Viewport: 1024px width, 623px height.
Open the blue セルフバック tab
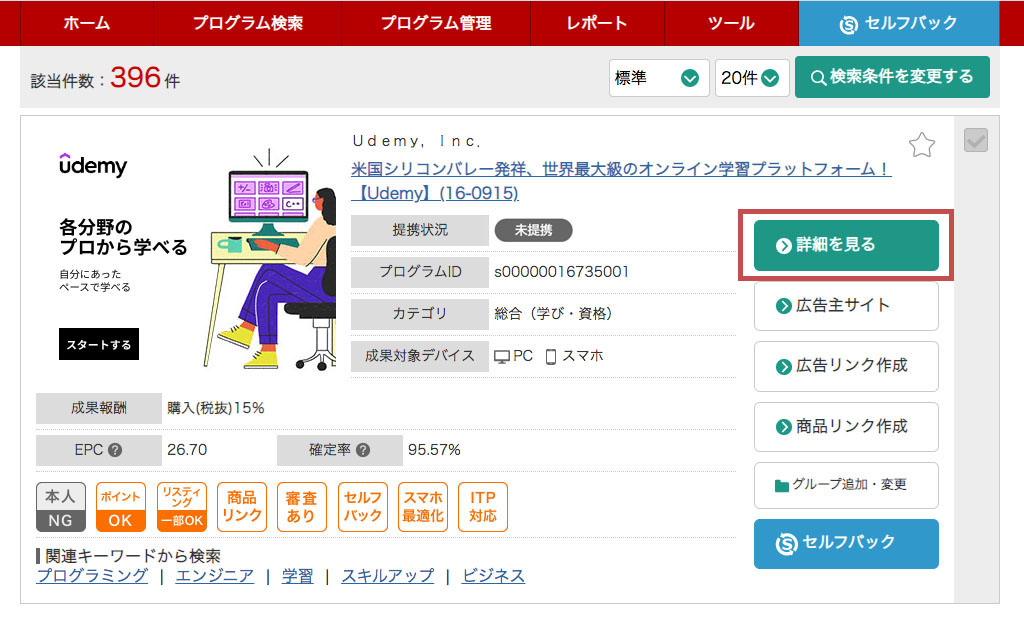pos(899,23)
